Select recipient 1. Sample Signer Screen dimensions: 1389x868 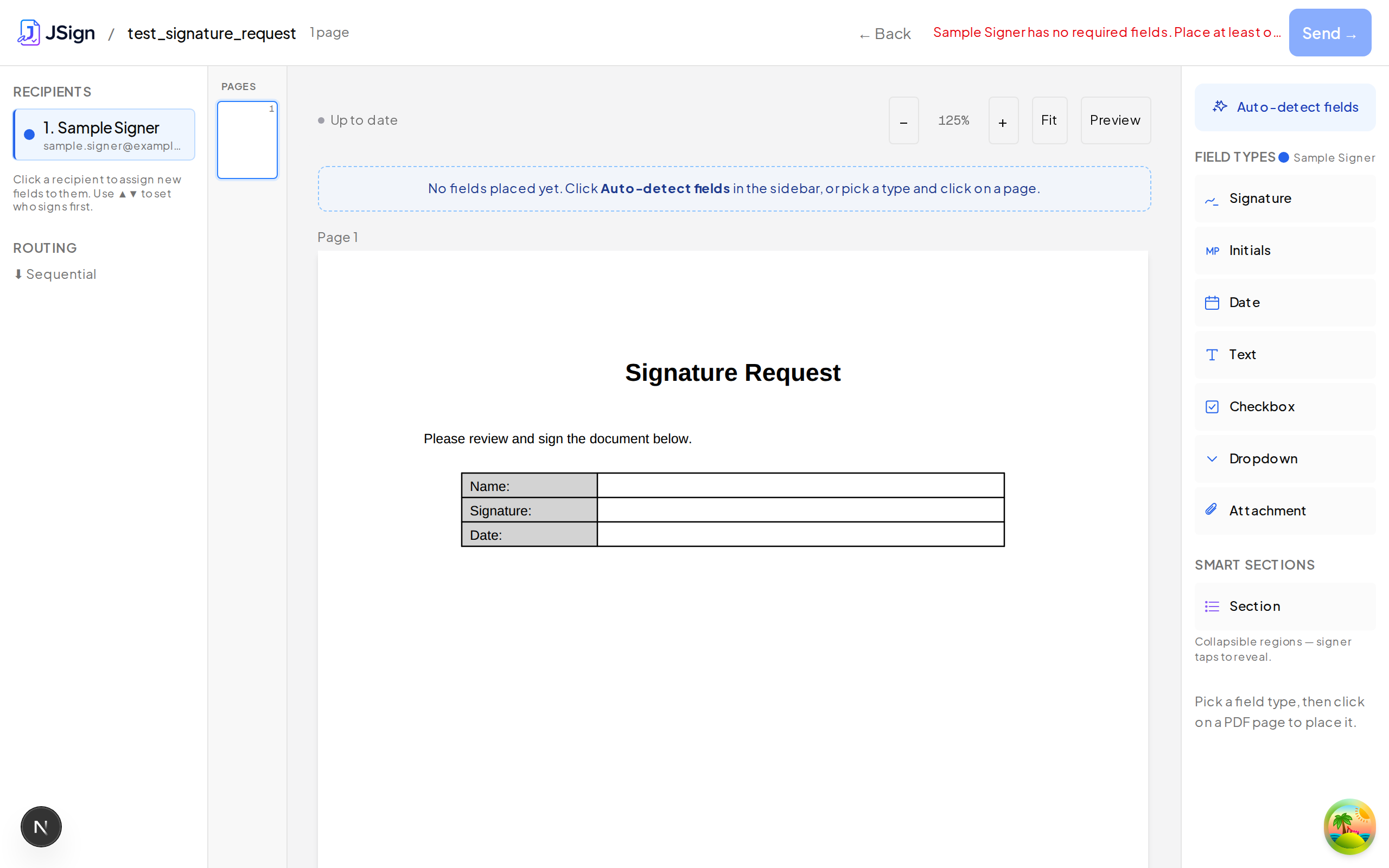(104, 135)
